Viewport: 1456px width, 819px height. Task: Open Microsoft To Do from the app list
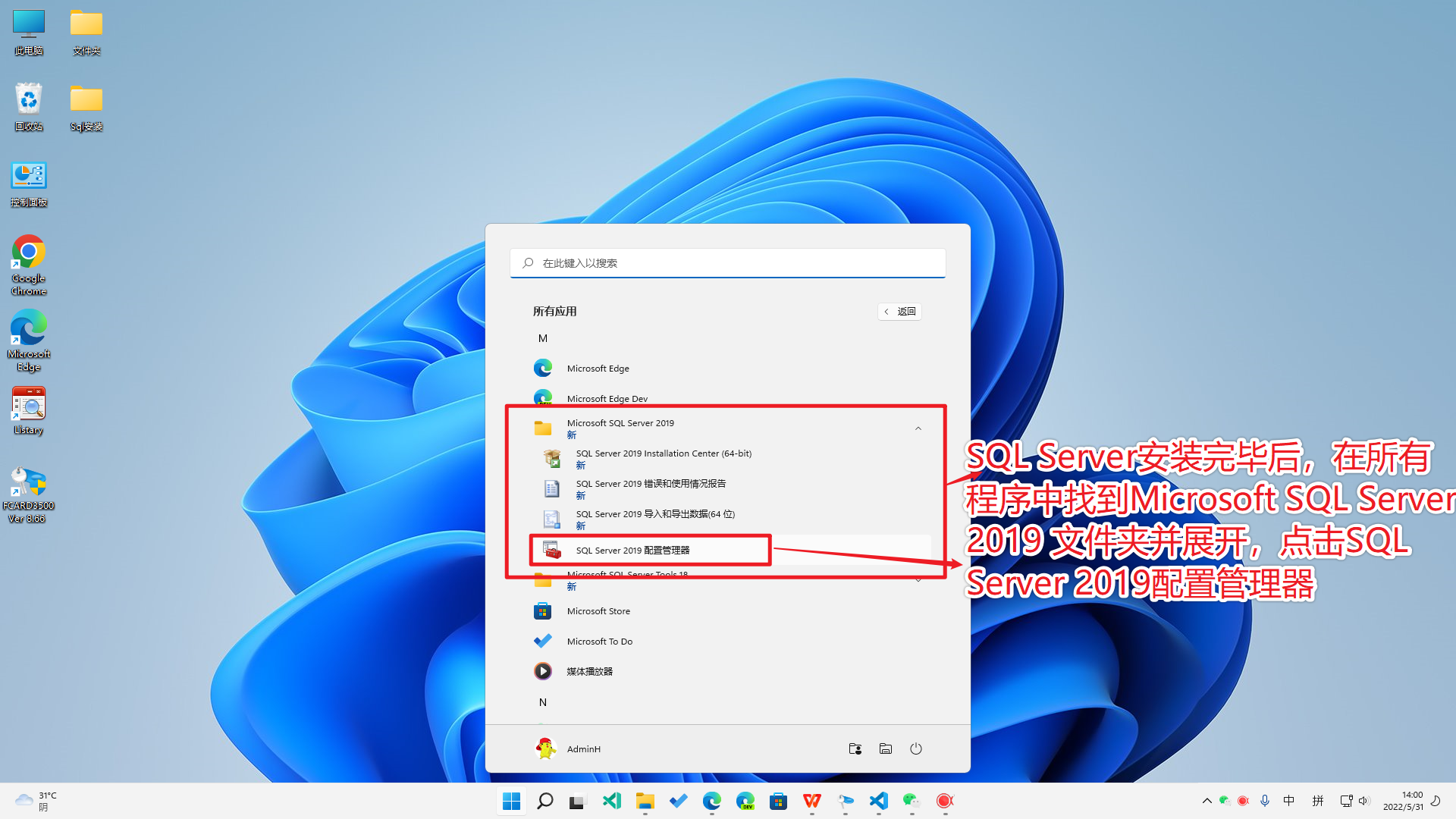point(728,642)
